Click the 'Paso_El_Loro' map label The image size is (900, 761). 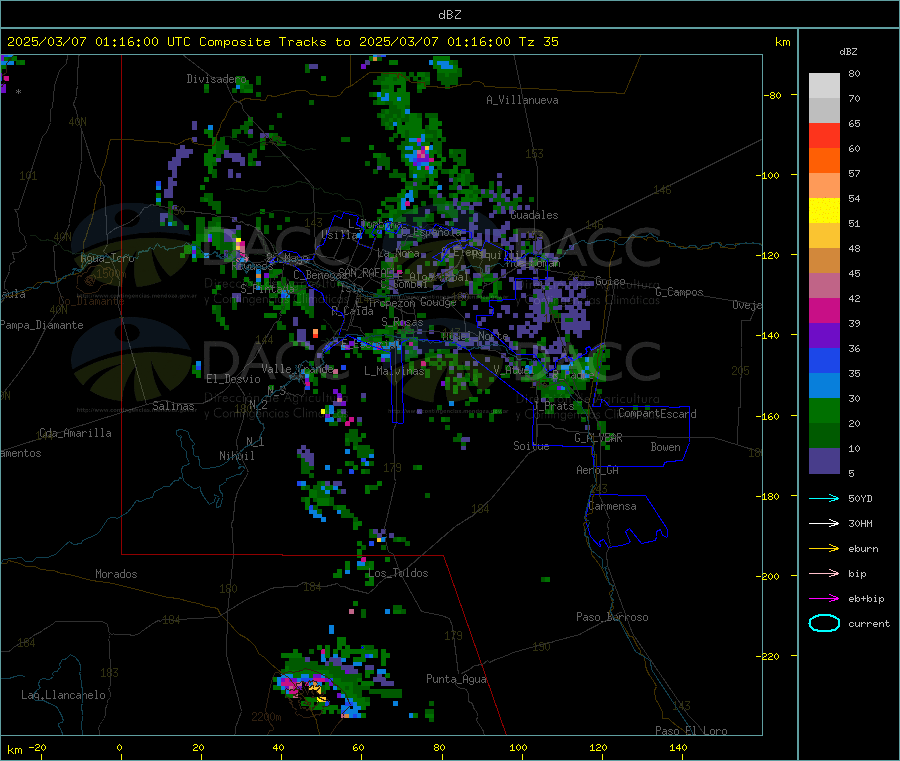[x=691, y=731]
